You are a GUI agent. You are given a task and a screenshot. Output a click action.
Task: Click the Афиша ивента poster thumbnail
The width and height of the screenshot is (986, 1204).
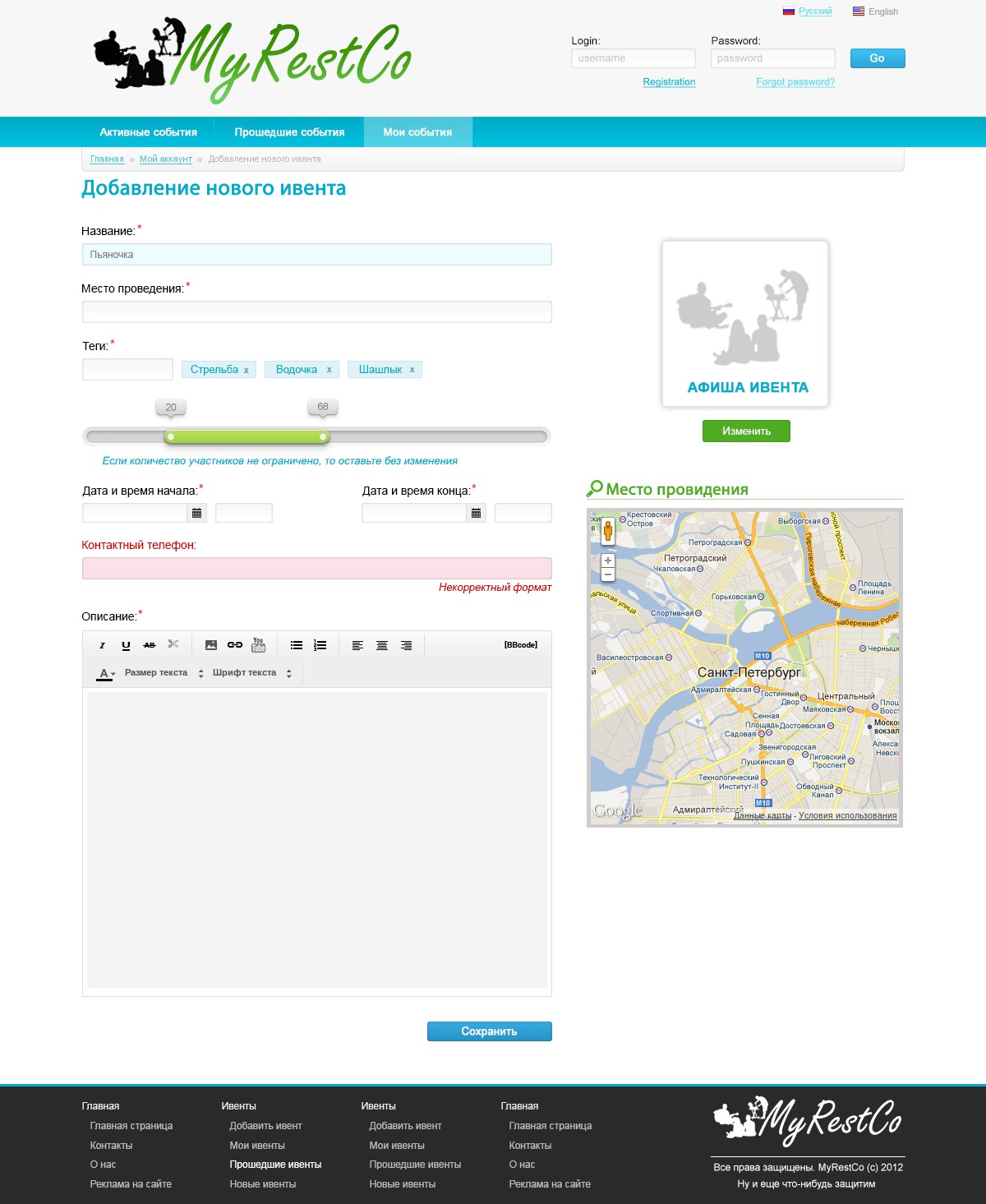click(746, 324)
